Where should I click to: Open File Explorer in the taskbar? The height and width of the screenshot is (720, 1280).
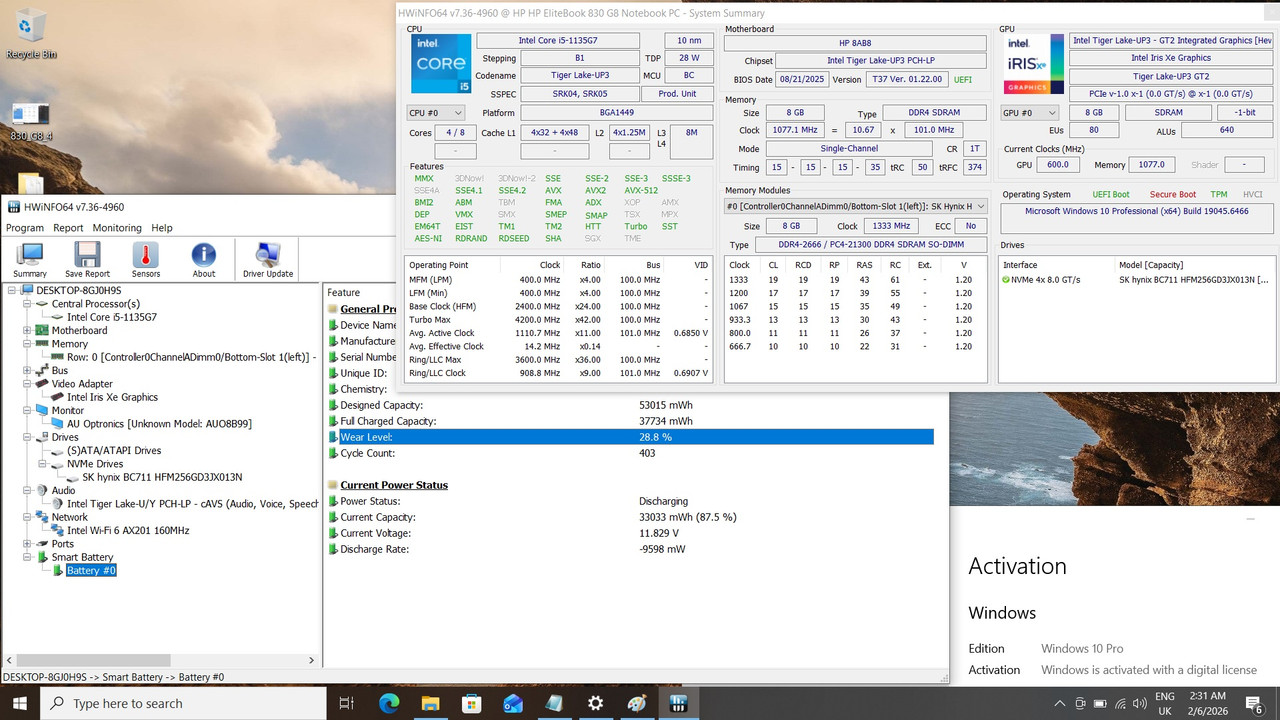pyautogui.click(x=429, y=703)
